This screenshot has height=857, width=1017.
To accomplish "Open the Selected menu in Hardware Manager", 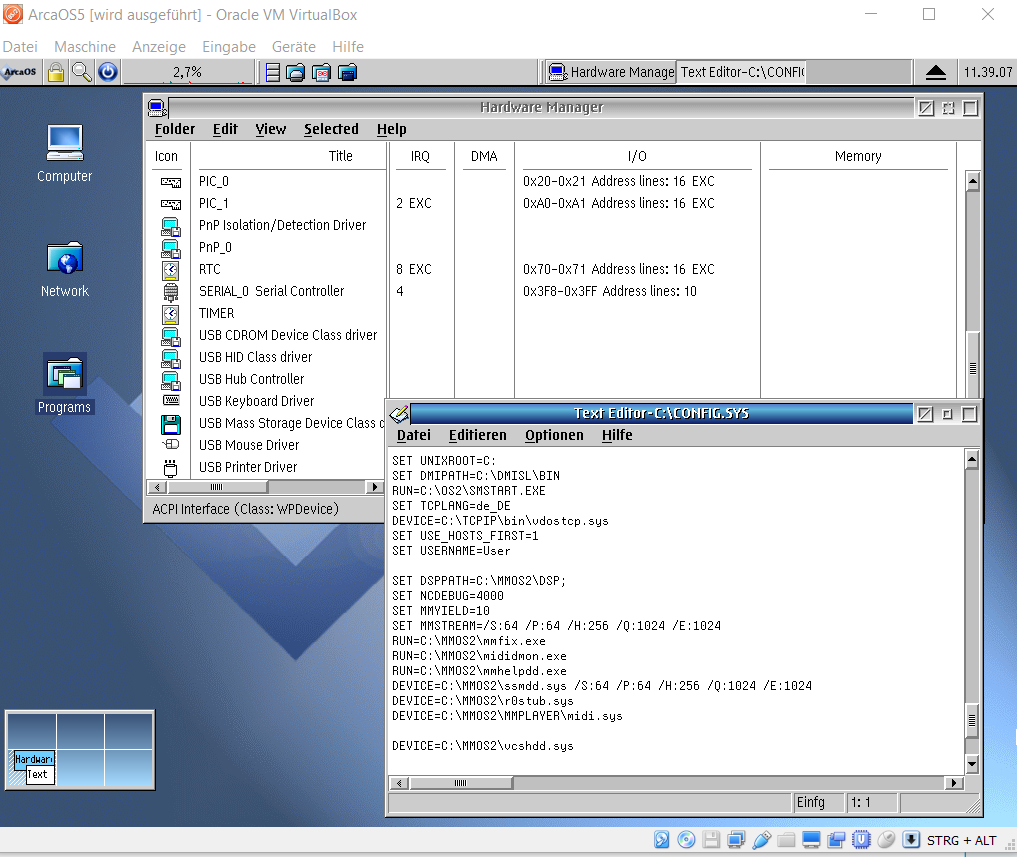I will coord(331,129).
